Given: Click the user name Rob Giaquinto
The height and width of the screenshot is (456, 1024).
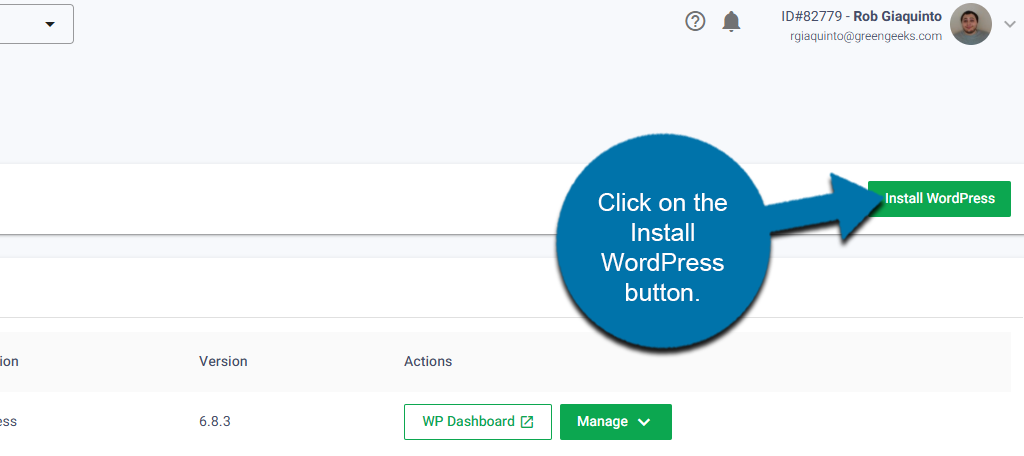Looking at the screenshot, I should click(897, 16).
